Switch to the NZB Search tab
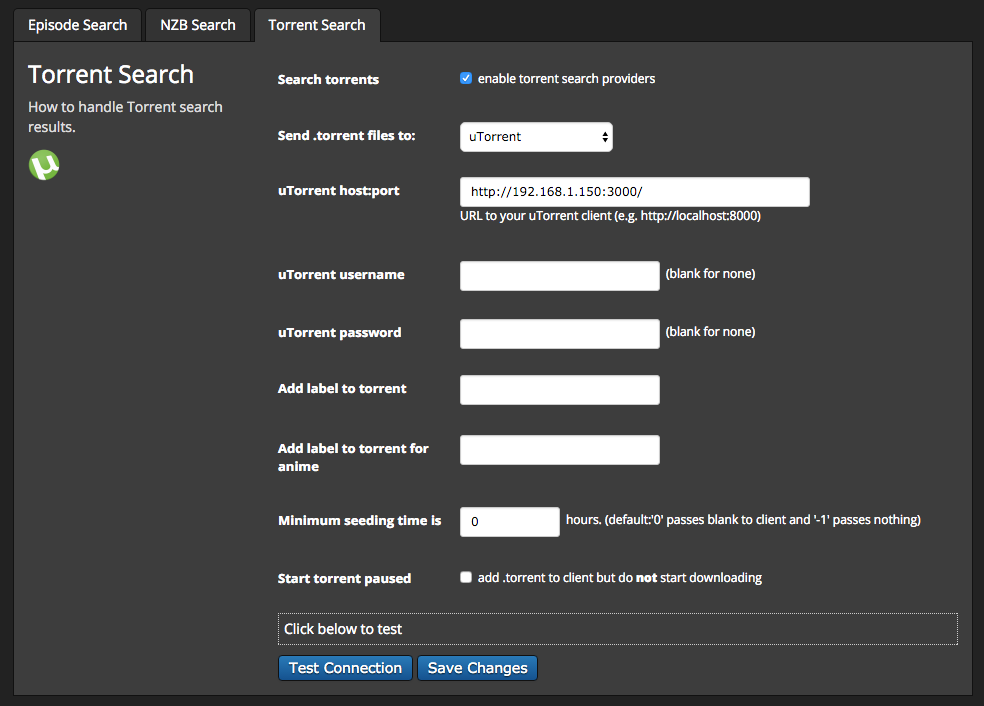The width and height of the screenshot is (984, 706). [198, 25]
